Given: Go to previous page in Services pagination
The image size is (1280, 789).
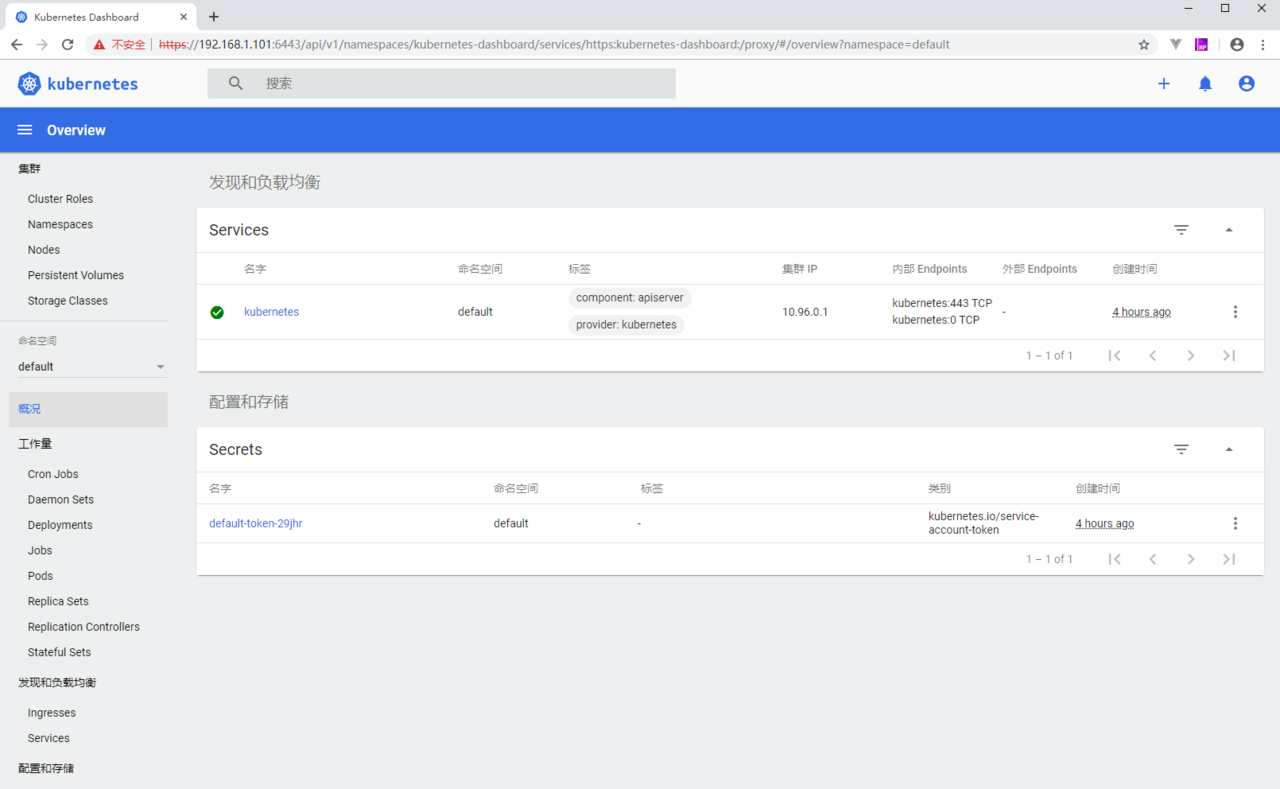Looking at the screenshot, I should [1153, 356].
